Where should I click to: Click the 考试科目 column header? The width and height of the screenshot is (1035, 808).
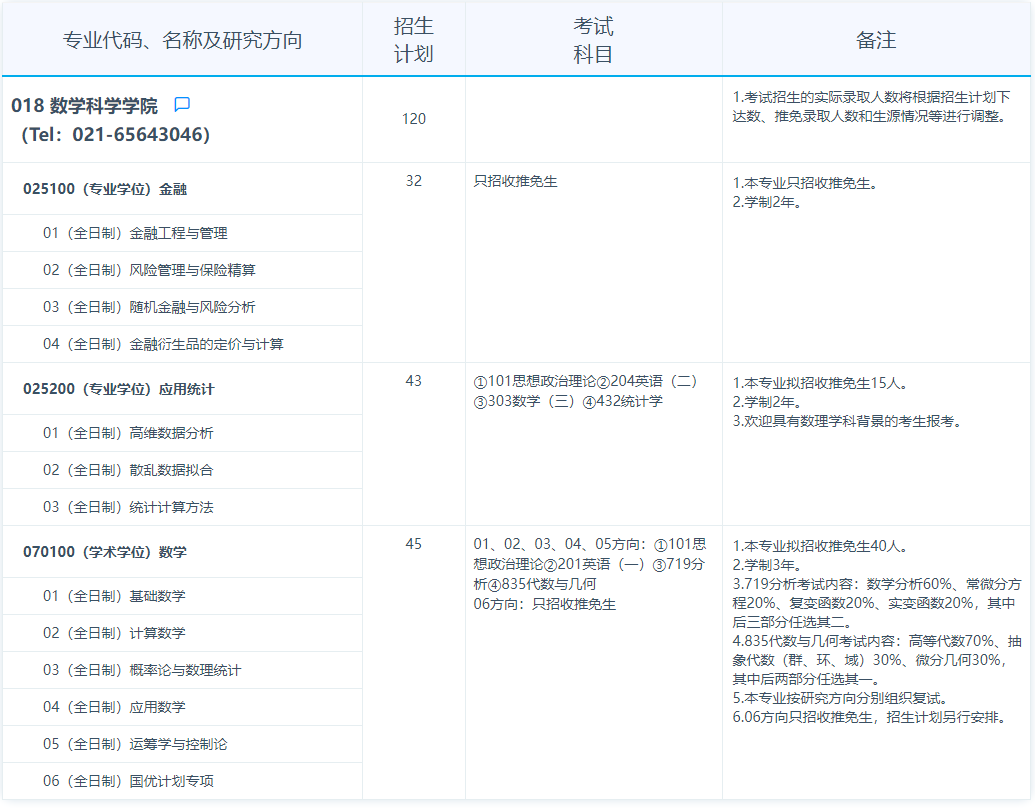tap(593, 40)
